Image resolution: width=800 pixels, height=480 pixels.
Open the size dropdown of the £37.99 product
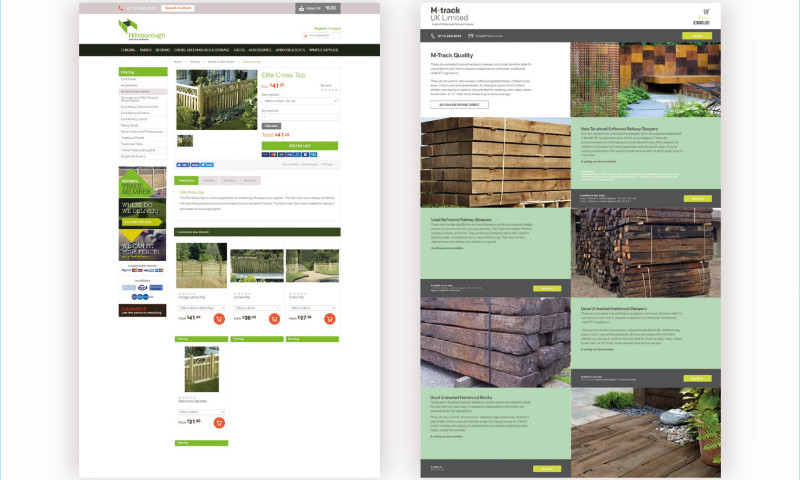[x=312, y=308]
